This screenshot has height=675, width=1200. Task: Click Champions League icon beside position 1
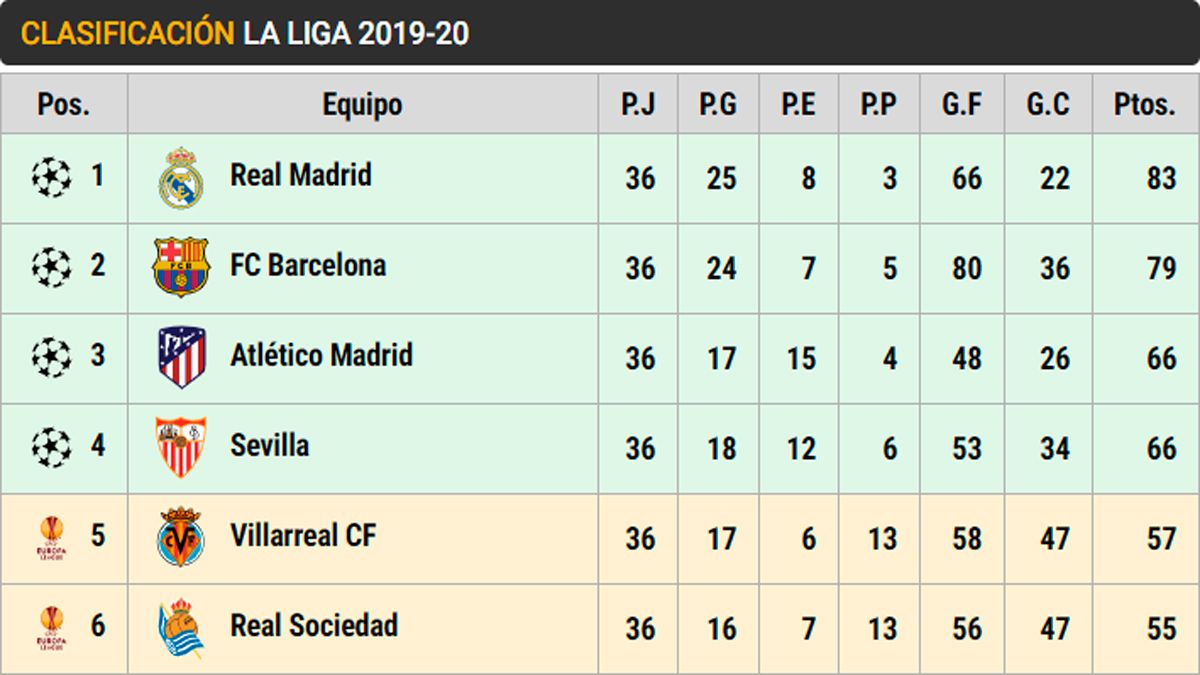pos(52,178)
